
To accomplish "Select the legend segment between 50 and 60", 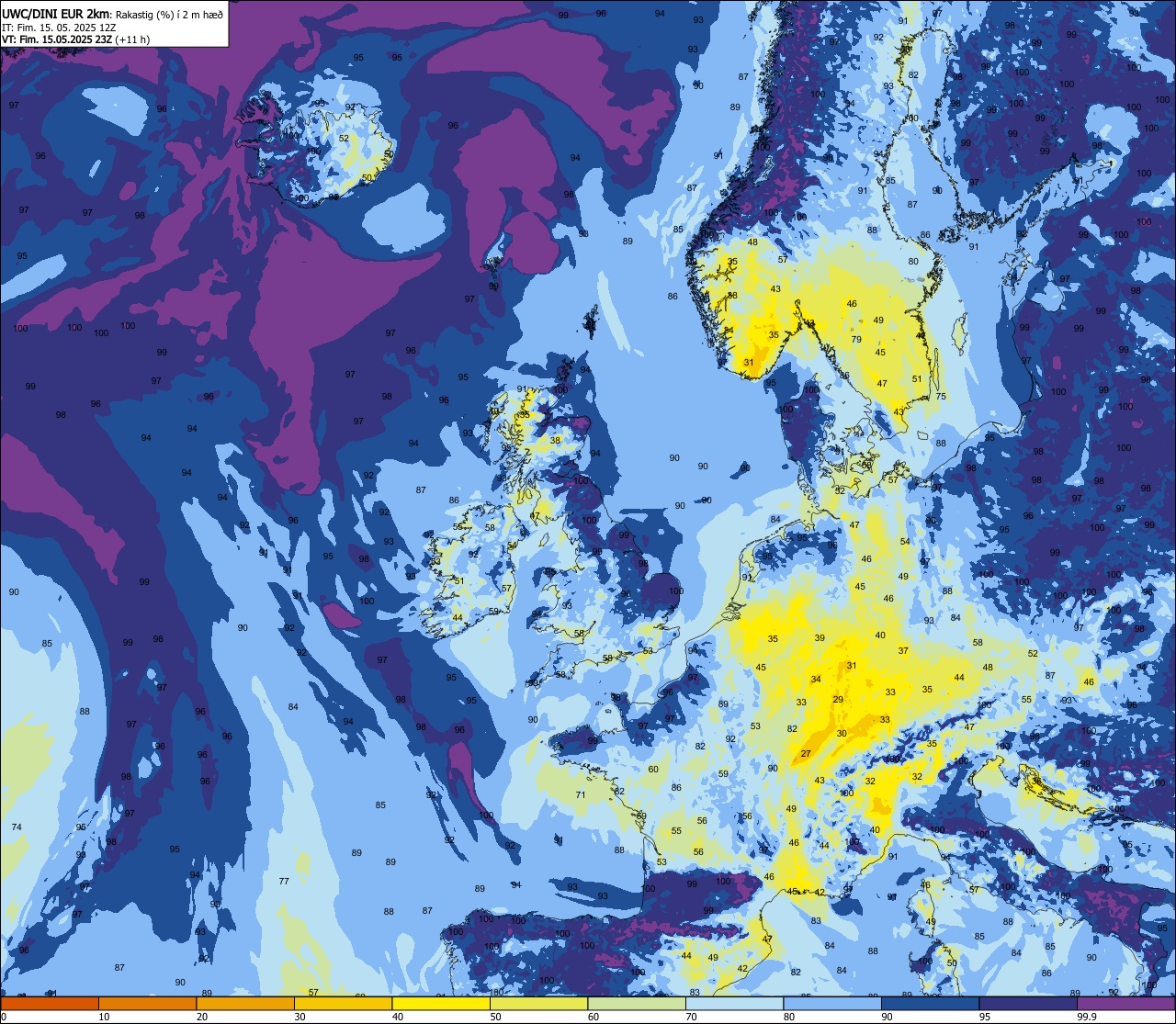I will coord(538,1003).
